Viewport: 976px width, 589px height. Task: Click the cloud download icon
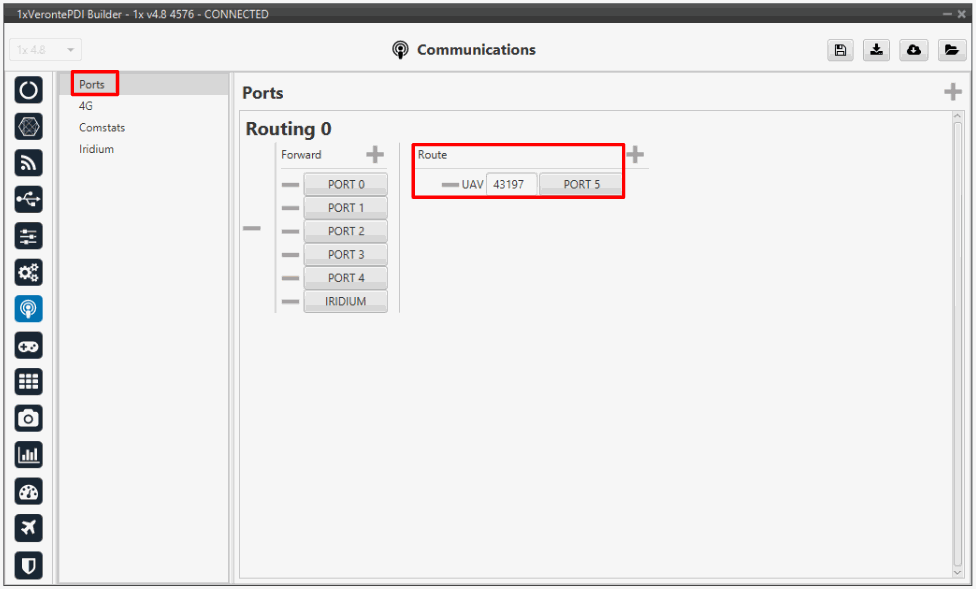[914, 51]
